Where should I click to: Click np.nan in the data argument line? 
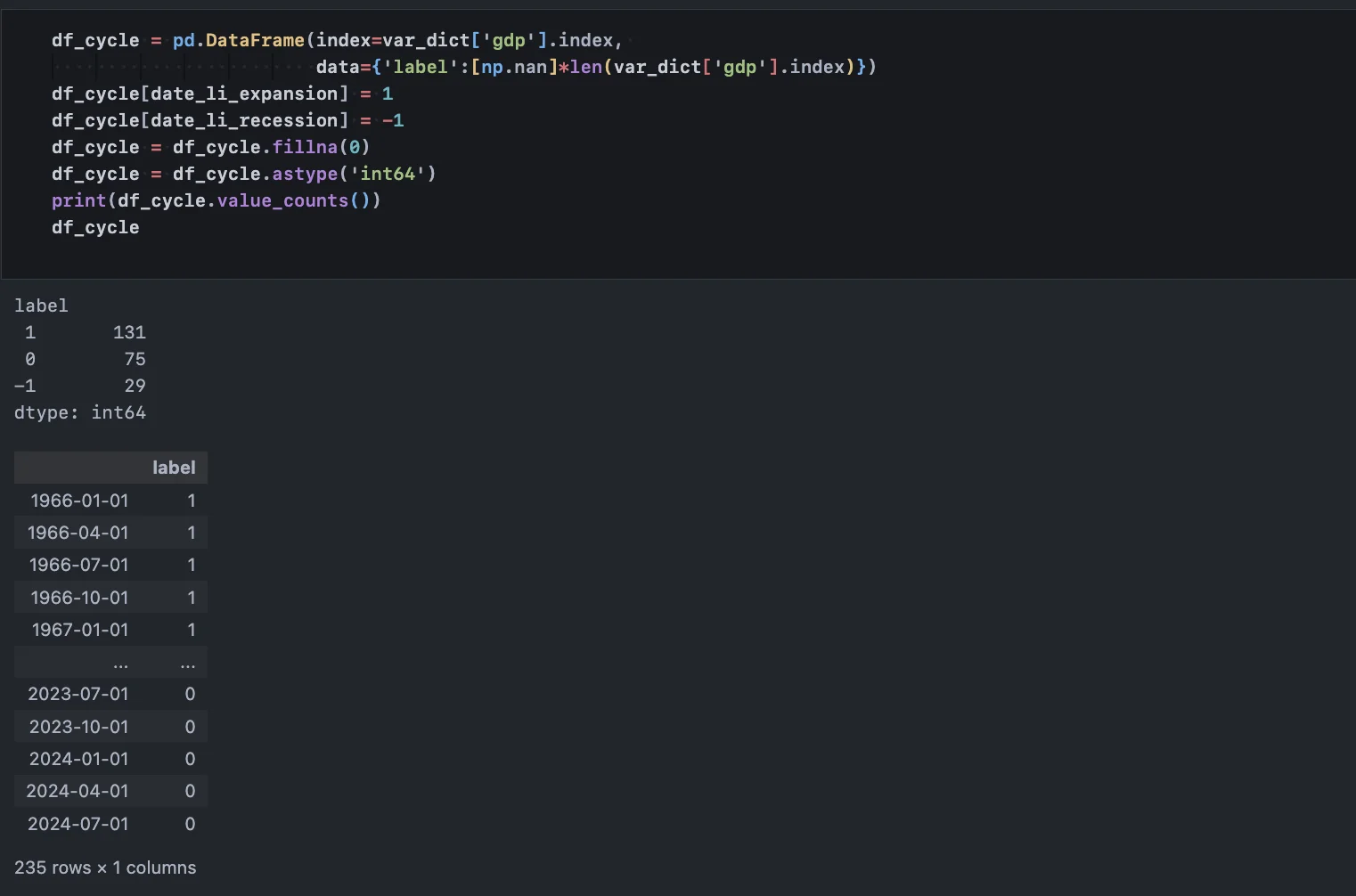click(514, 67)
